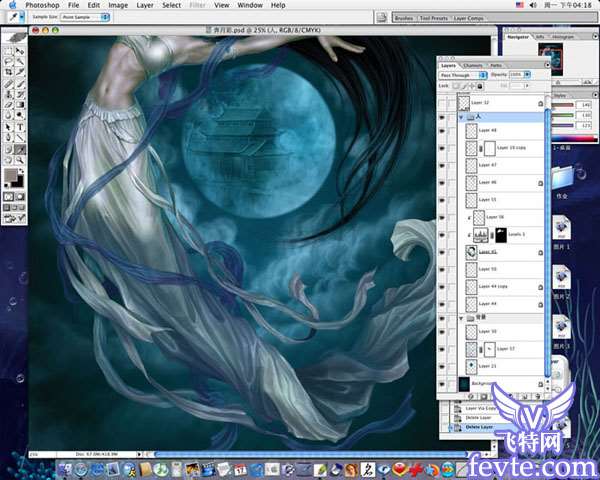Viewport: 600px width, 480px height.
Task: Select the Notes tool
Action: (8, 149)
